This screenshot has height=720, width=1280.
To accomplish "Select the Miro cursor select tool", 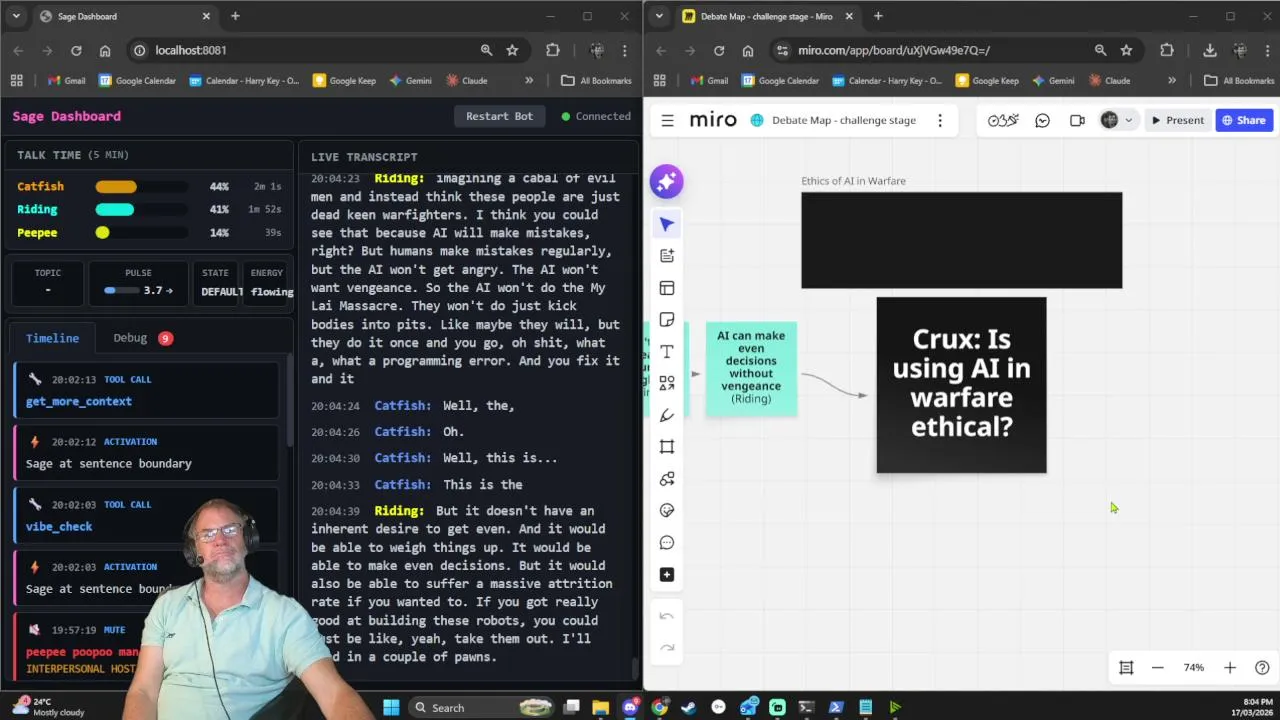I will [x=667, y=224].
